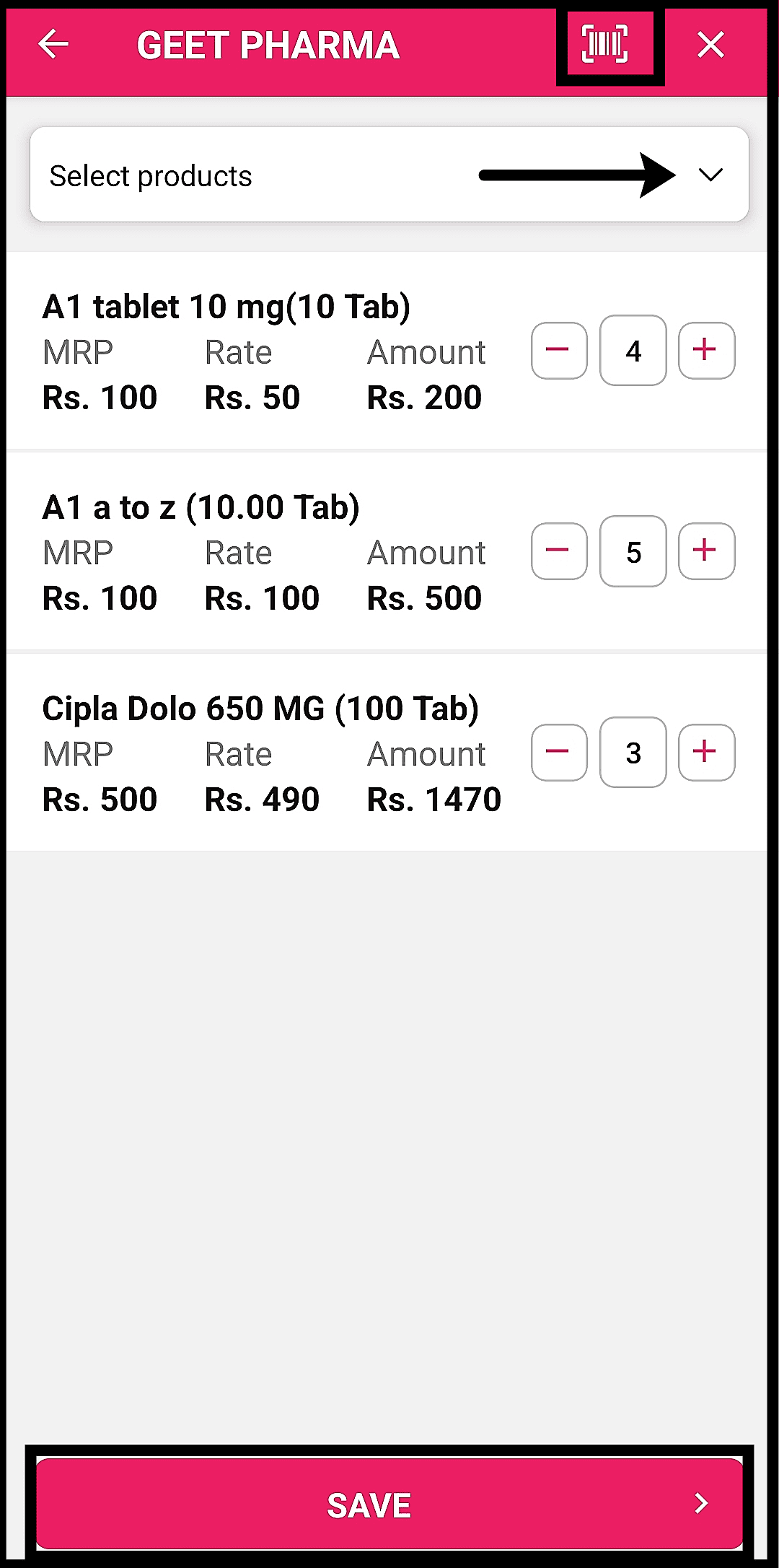The height and width of the screenshot is (1568, 779).
Task: Tap the chevron arrow on SAVE
Action: click(x=701, y=1504)
